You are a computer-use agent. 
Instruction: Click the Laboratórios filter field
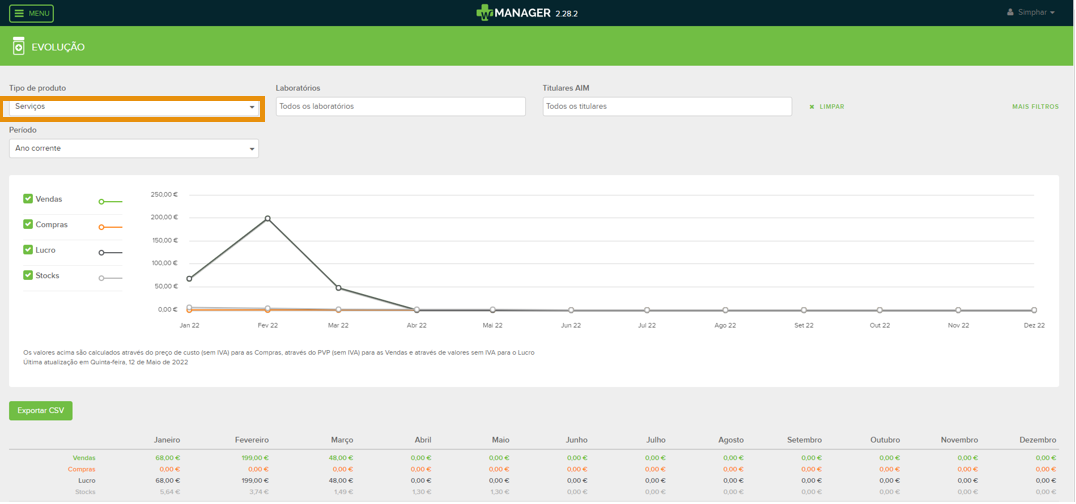pyautogui.click(x=400, y=106)
